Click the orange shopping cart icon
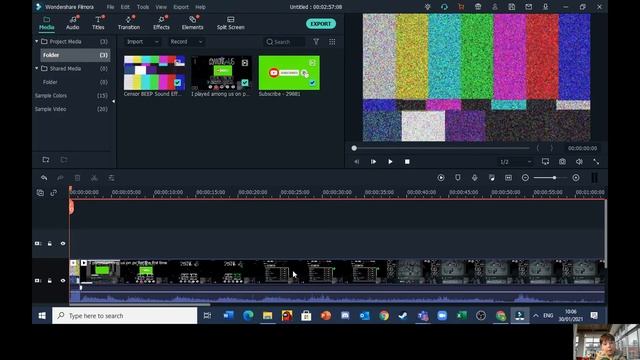 pos(461,7)
